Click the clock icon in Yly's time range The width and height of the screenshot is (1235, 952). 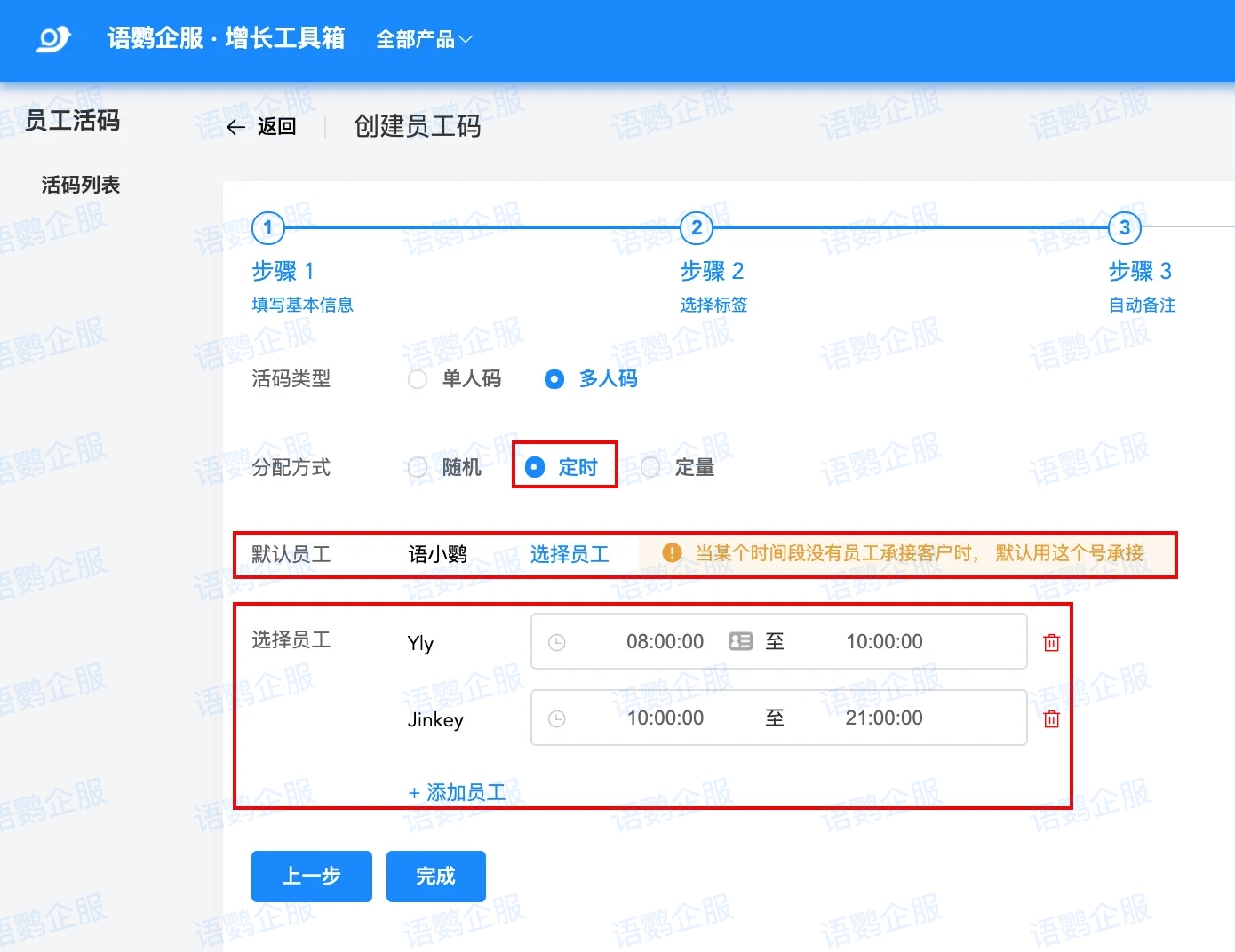pyautogui.click(x=557, y=642)
